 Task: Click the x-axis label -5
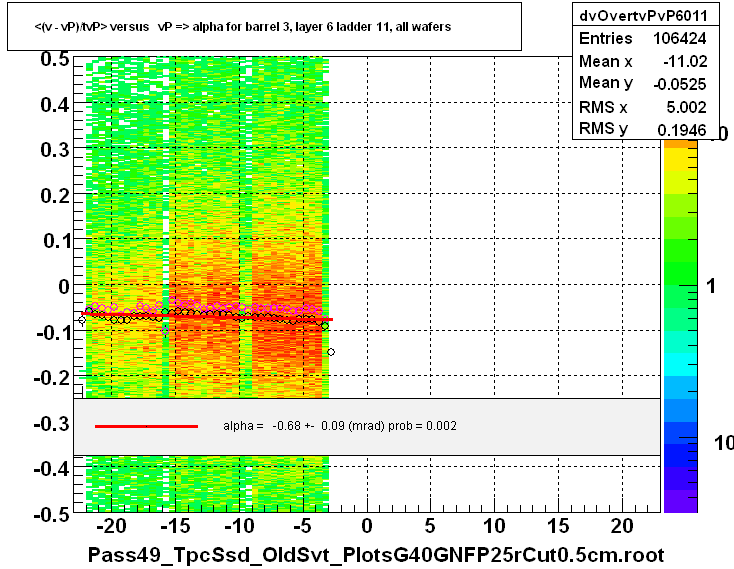coord(303,526)
